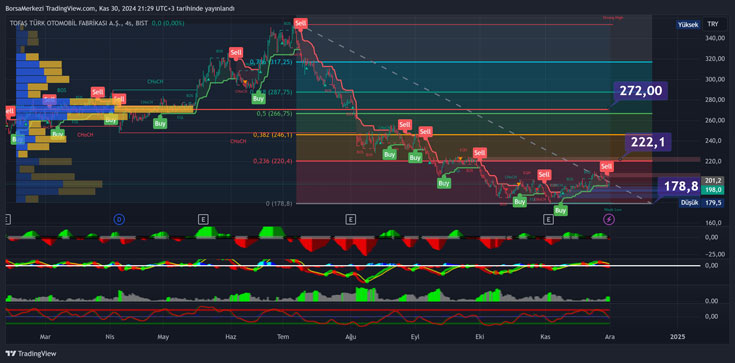The image size is (735, 363).
Task: Click 160,0 on the price axis
Action: click(x=713, y=223)
